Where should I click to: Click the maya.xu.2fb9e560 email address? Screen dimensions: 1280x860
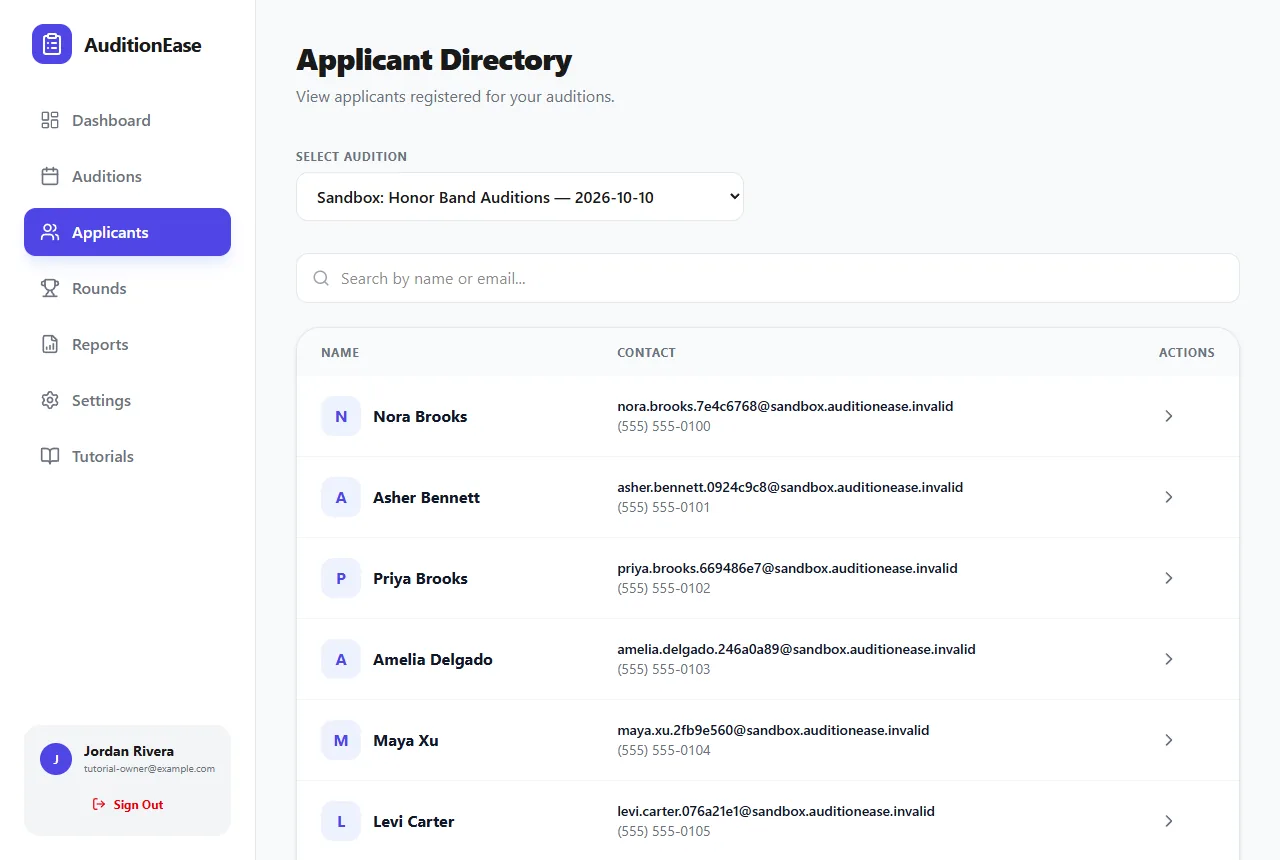(x=773, y=730)
